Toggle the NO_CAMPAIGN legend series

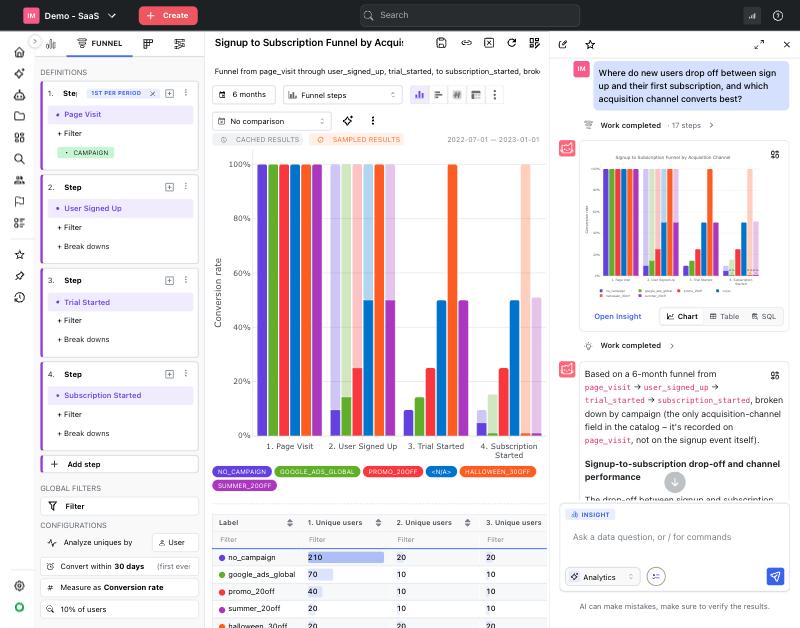242,472
